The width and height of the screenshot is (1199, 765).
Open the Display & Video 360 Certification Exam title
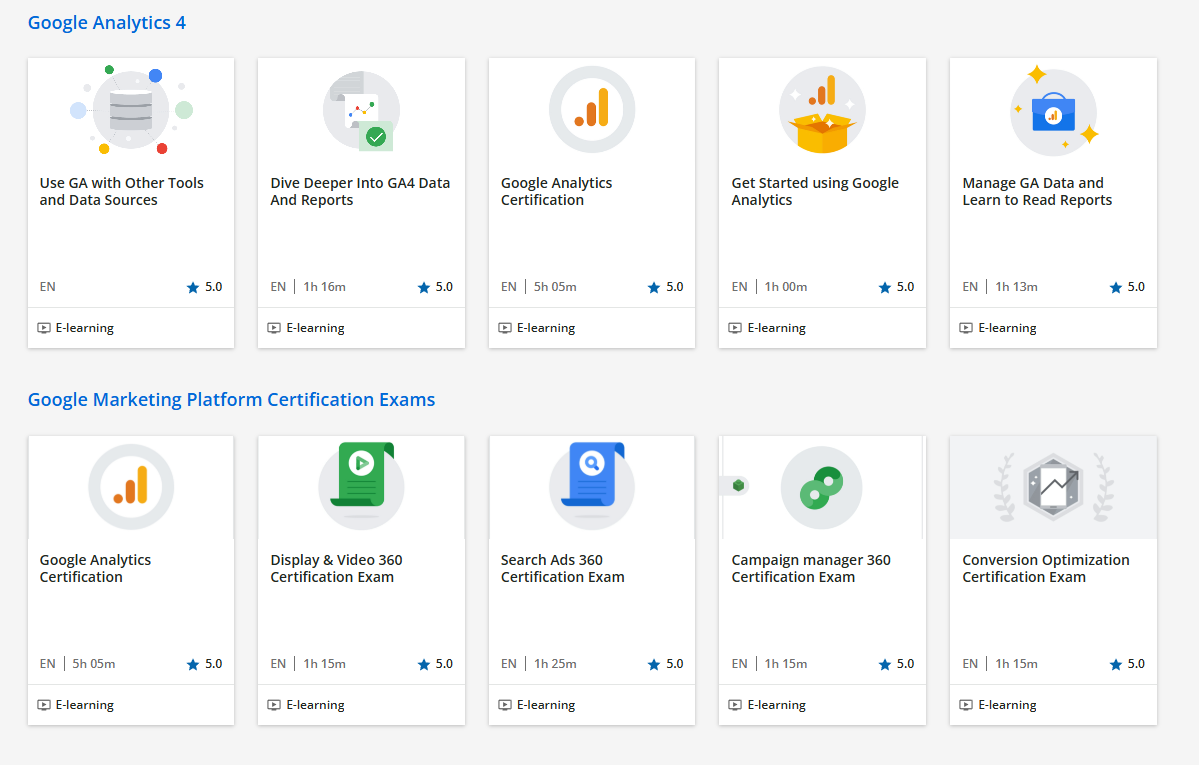(336, 568)
